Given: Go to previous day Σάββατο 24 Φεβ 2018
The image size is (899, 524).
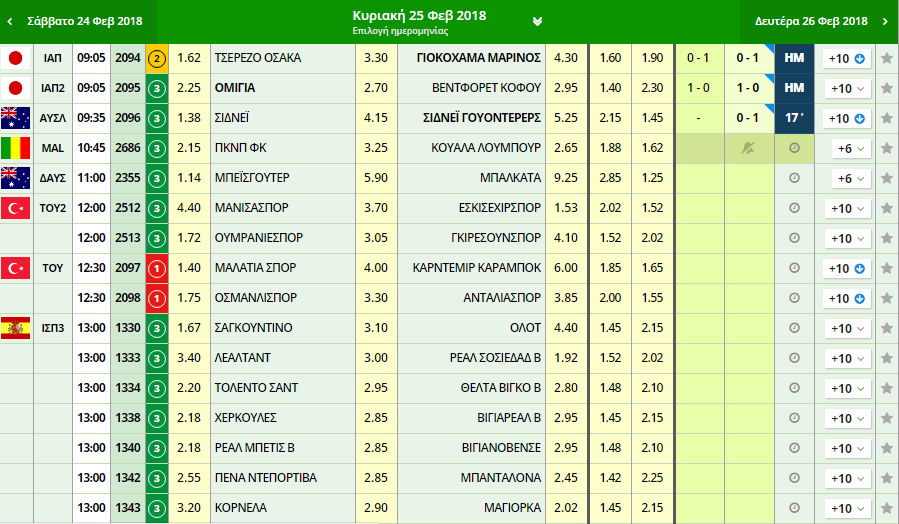Looking at the screenshot, I should tap(78, 21).
